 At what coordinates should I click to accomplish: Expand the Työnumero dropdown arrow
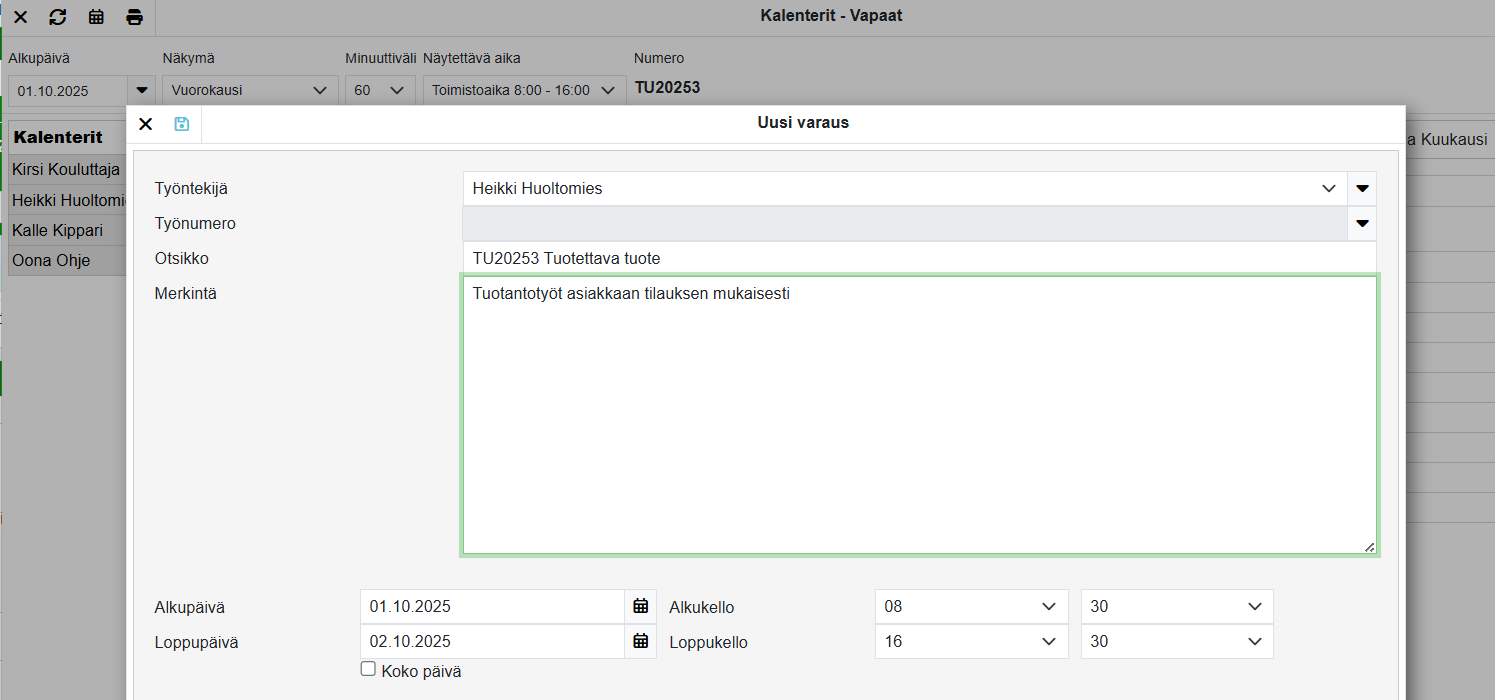pyautogui.click(x=1361, y=224)
